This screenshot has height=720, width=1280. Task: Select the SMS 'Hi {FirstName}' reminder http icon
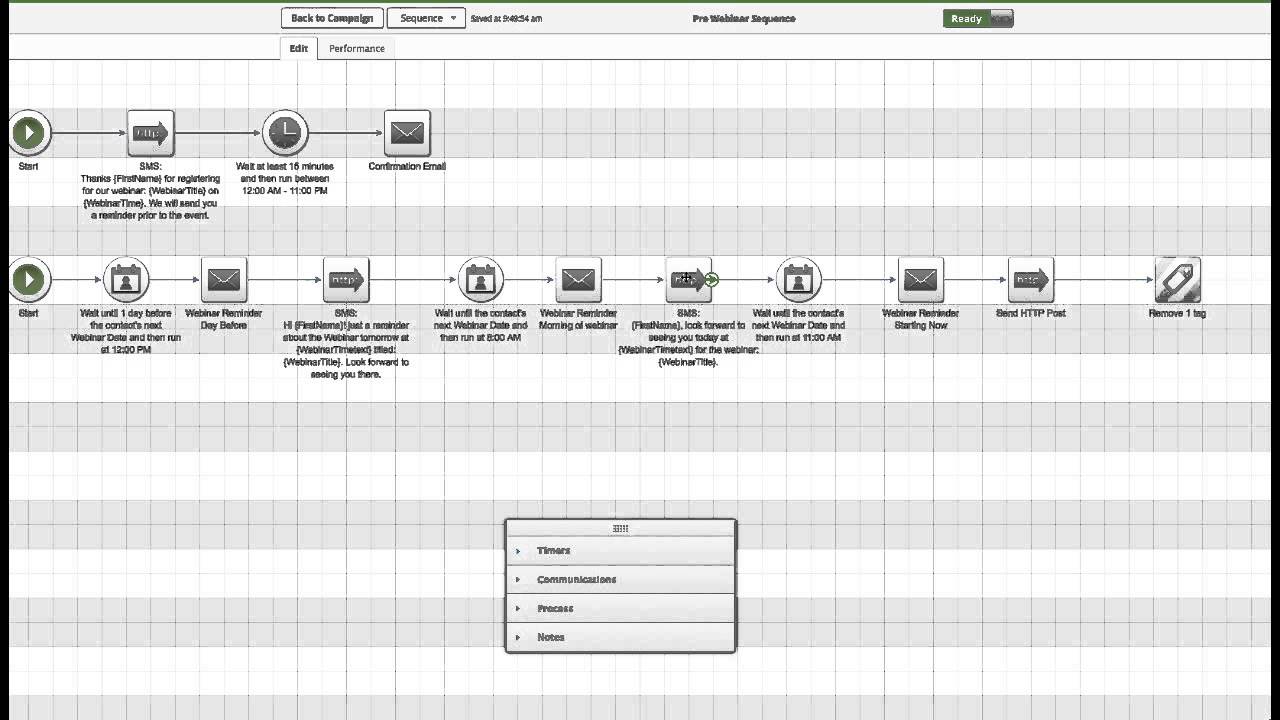click(x=346, y=279)
